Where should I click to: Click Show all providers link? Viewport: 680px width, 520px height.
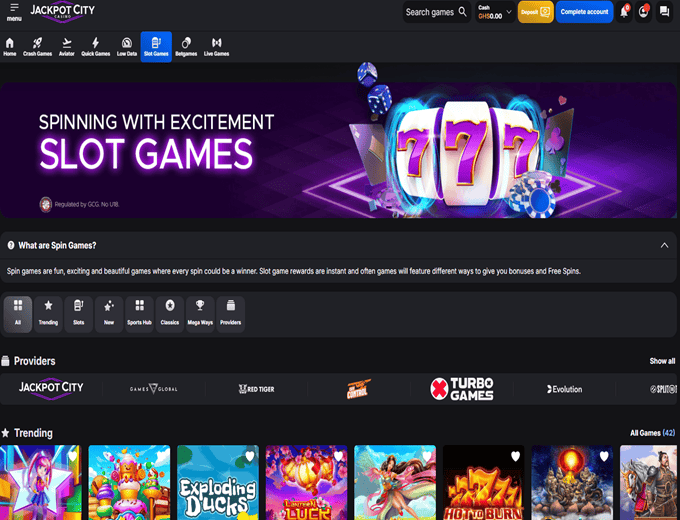662,361
